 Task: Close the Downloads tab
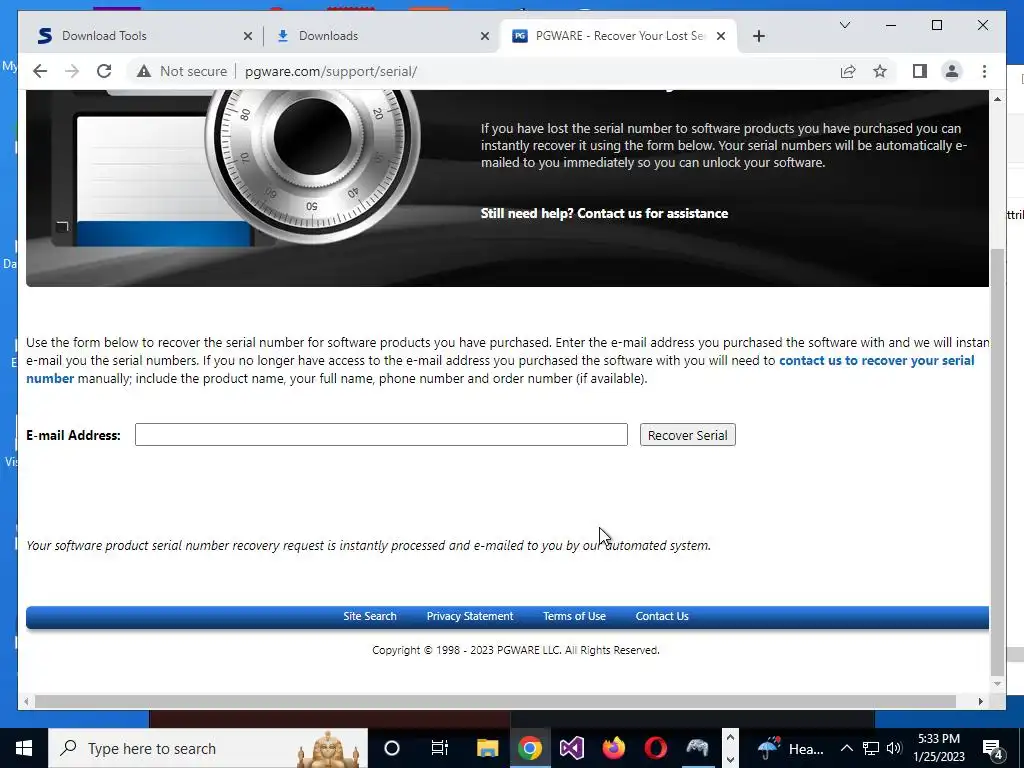pos(485,37)
